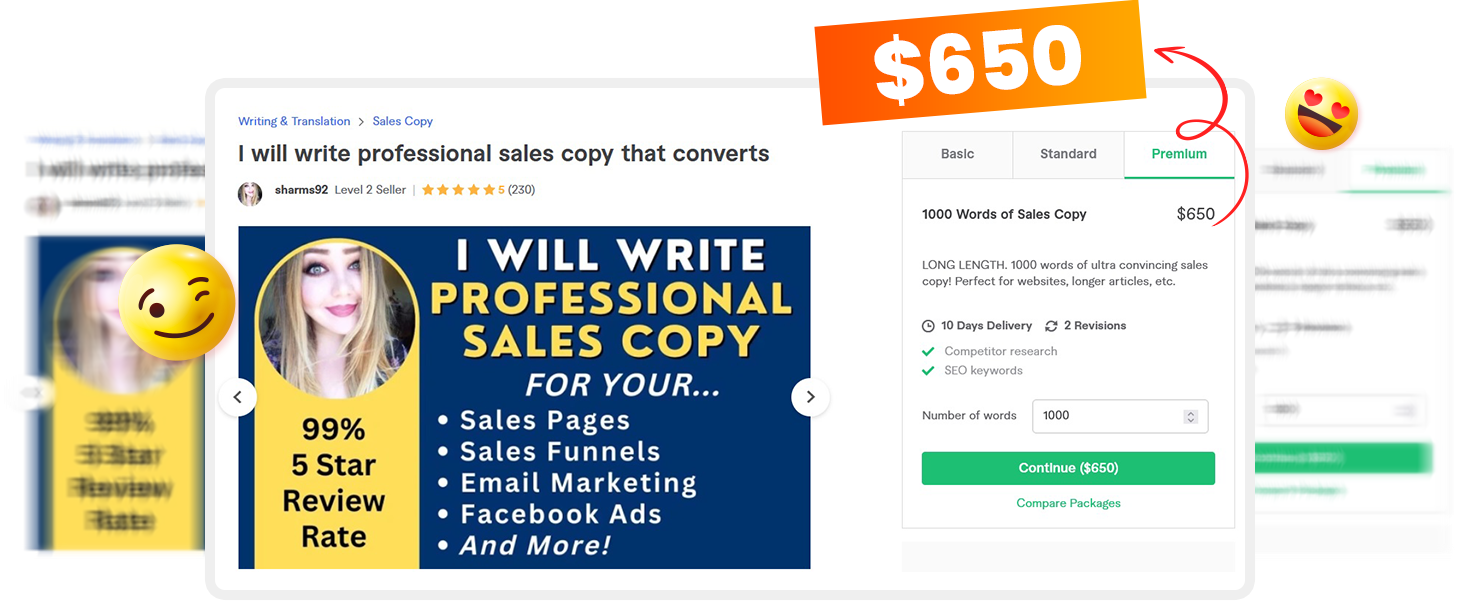Click sharms92 seller avatar photo
Screen dimensions: 1460x601
[250, 194]
